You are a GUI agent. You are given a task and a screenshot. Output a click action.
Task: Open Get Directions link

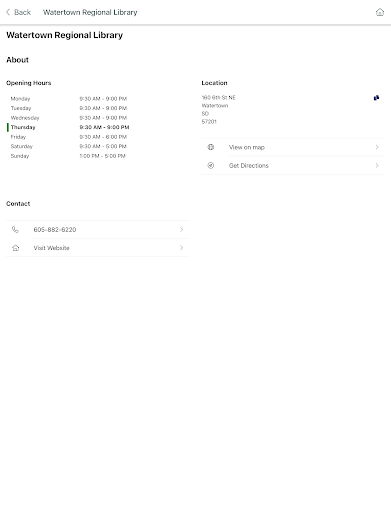[293, 165]
